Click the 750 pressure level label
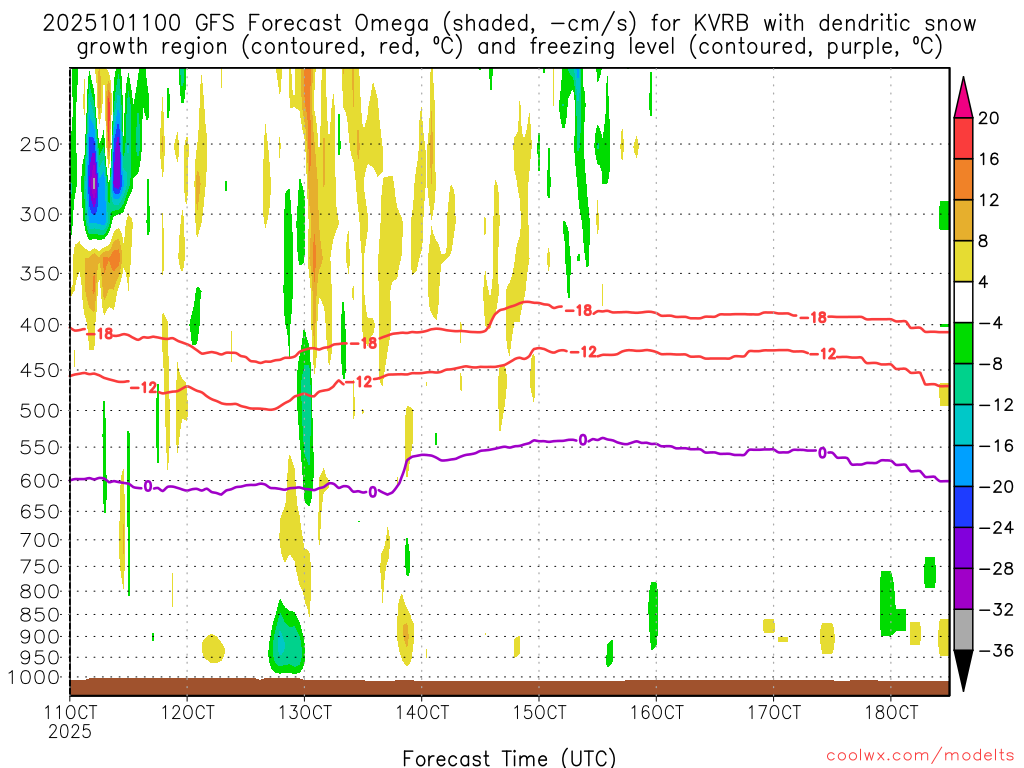Image resolution: width=1024 pixels, height=768 pixels. point(40,566)
